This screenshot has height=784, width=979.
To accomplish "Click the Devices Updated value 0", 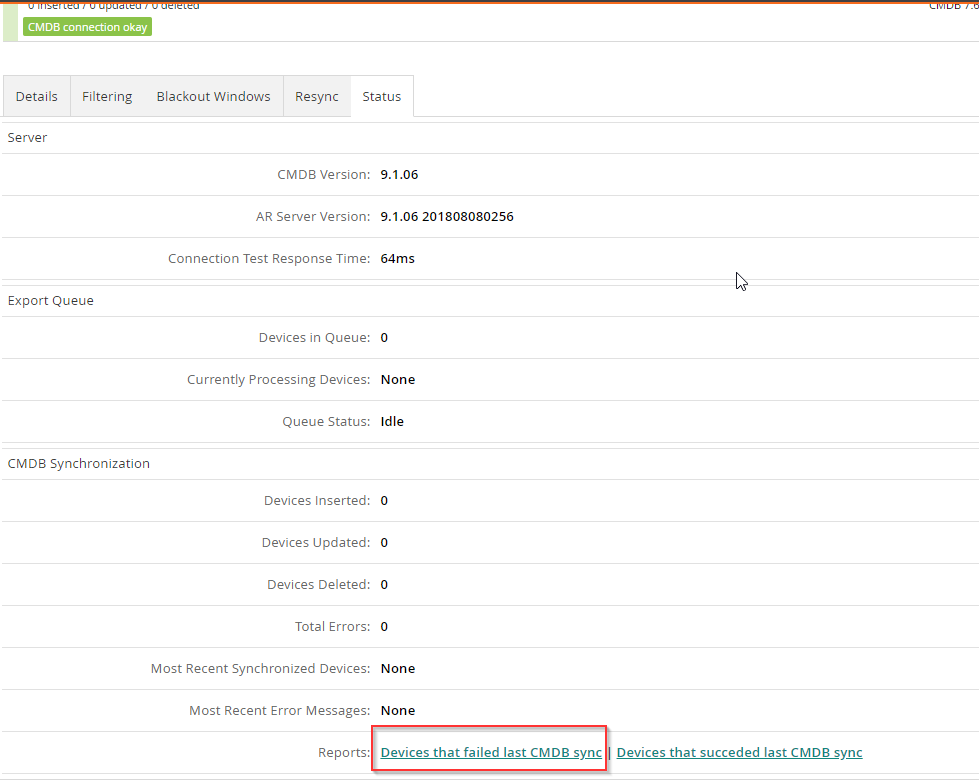I will [384, 542].
